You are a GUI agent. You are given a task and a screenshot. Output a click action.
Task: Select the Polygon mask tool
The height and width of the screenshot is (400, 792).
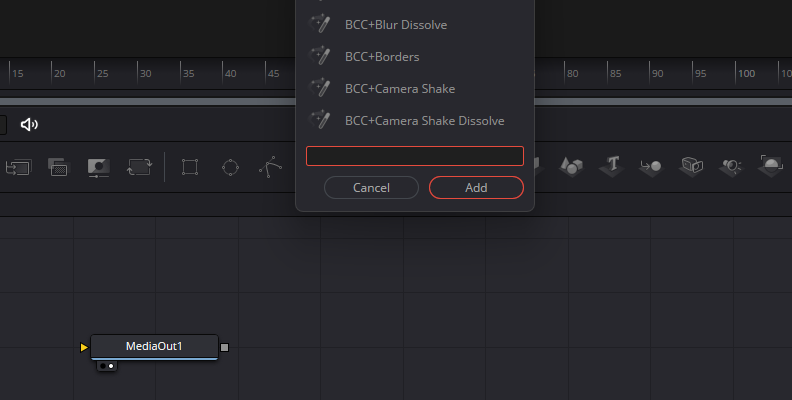270,166
